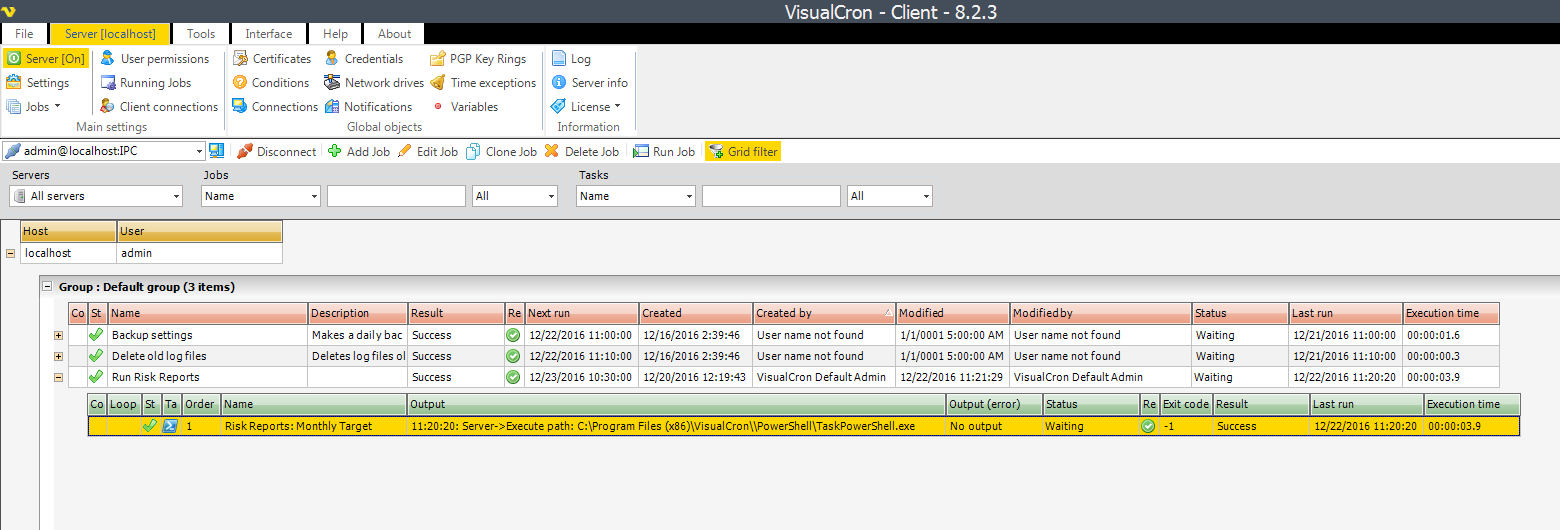Expand the Backup settings job row

pos(58,335)
